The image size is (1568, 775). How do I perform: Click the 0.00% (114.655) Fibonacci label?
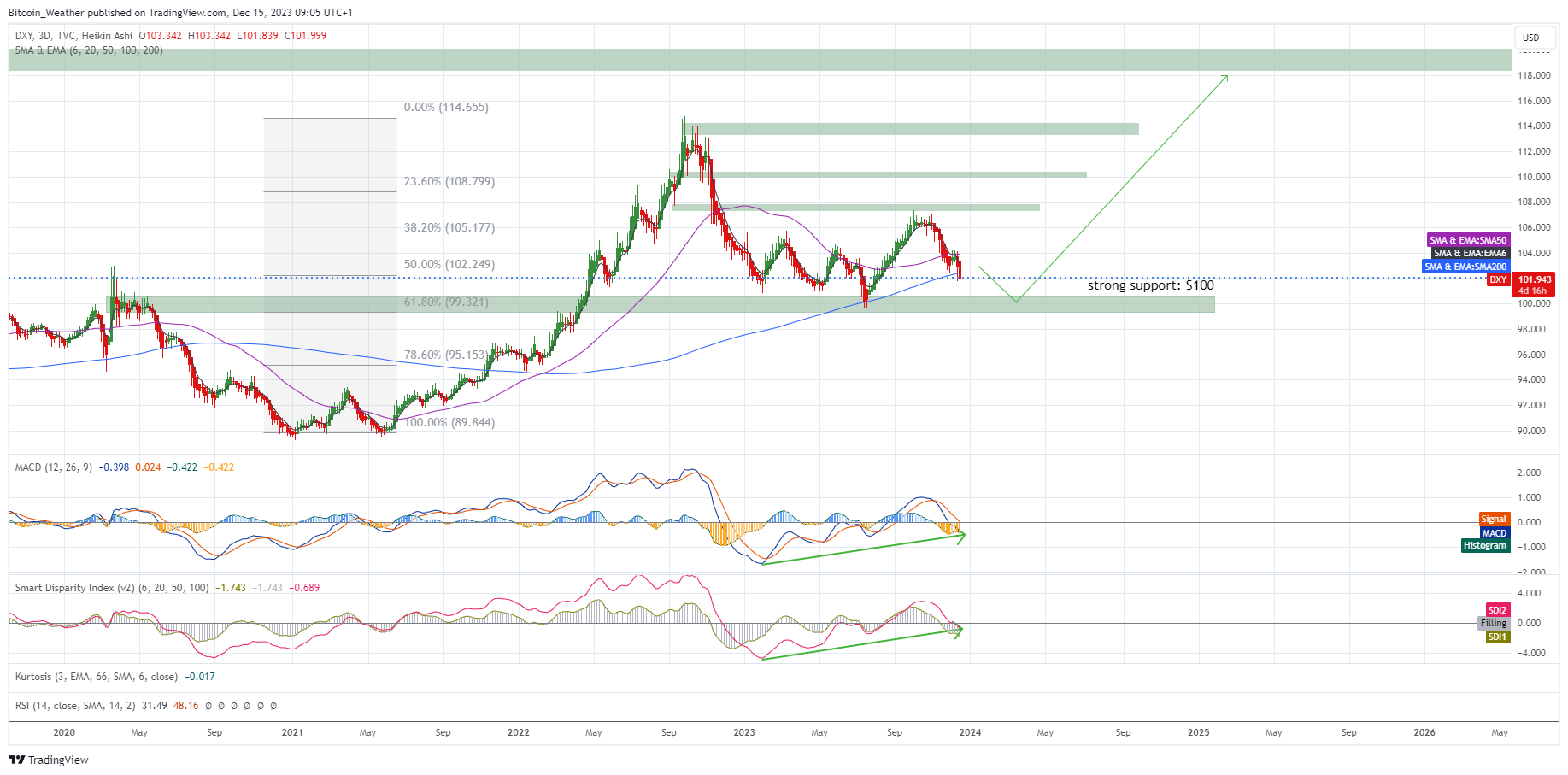446,108
